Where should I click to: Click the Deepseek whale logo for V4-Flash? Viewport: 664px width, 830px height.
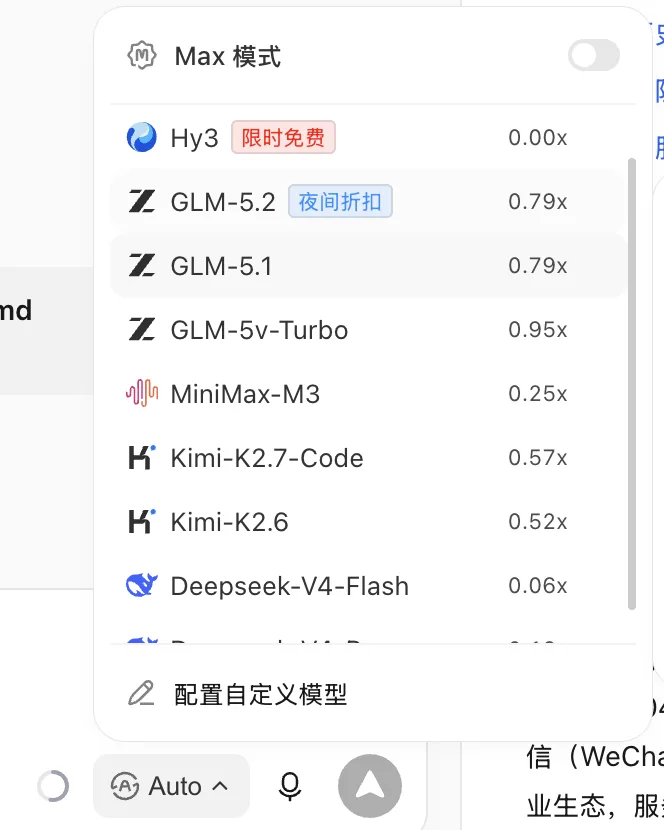coord(142,585)
